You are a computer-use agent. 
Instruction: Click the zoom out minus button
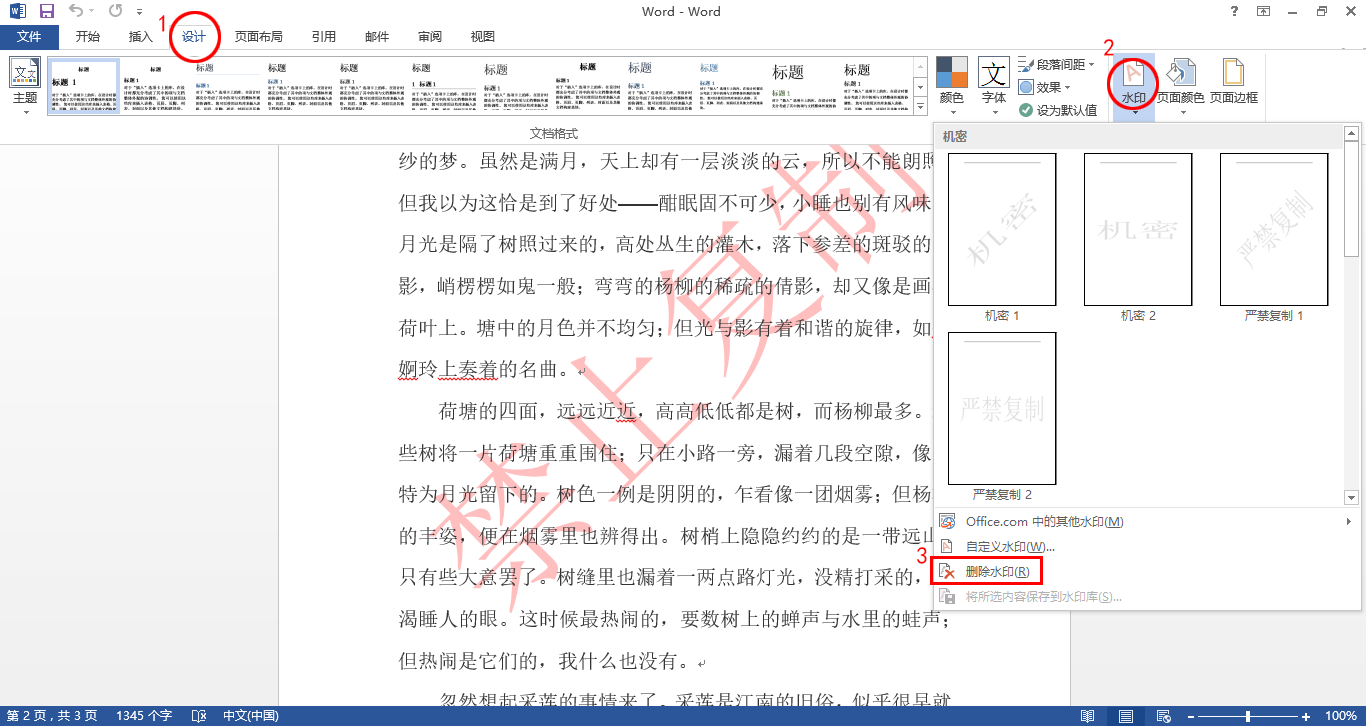coord(1190,716)
